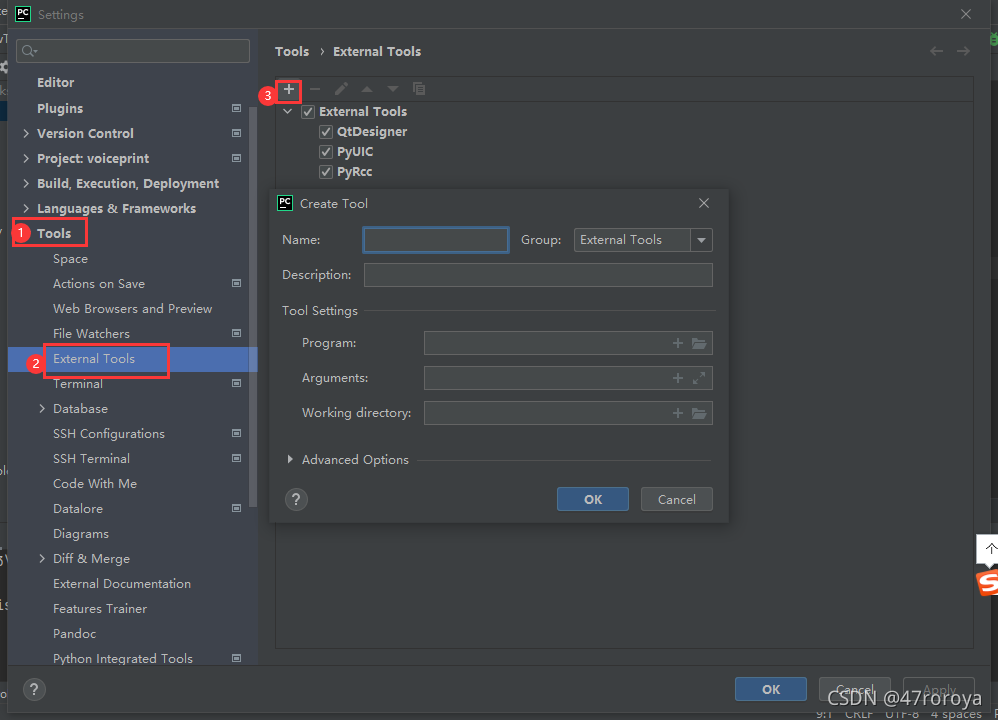Select Space under Tools

pyautogui.click(x=70, y=258)
